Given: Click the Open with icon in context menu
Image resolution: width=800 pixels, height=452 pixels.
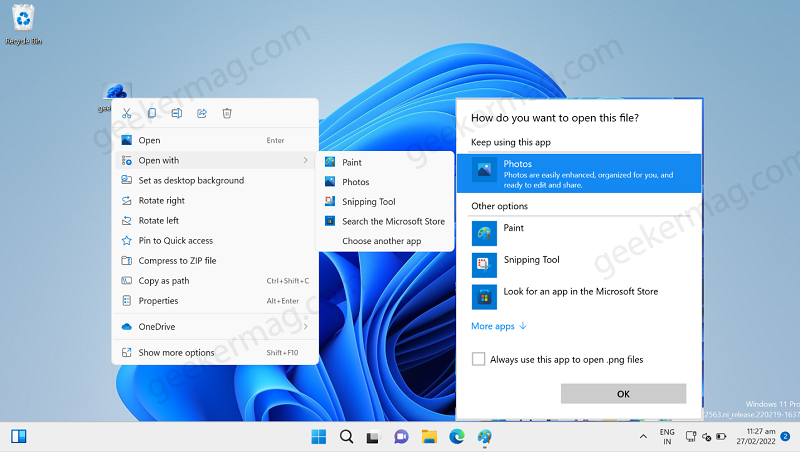Looking at the screenshot, I should (127, 161).
